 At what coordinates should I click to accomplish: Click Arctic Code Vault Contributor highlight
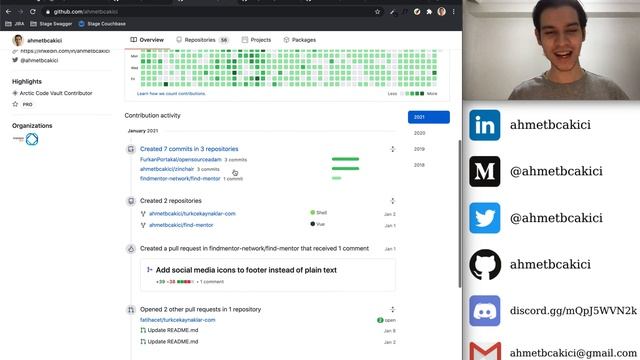tap(56, 93)
